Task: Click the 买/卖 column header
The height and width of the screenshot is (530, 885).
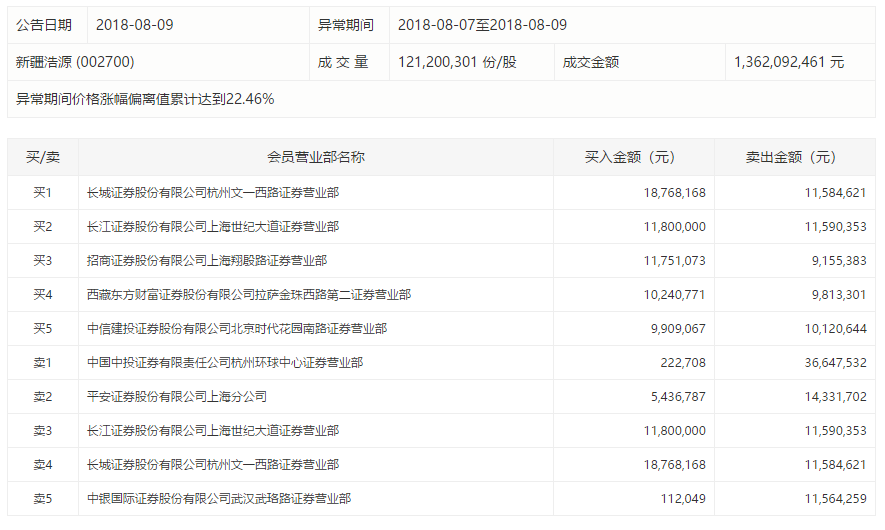Action: pyautogui.click(x=43, y=157)
